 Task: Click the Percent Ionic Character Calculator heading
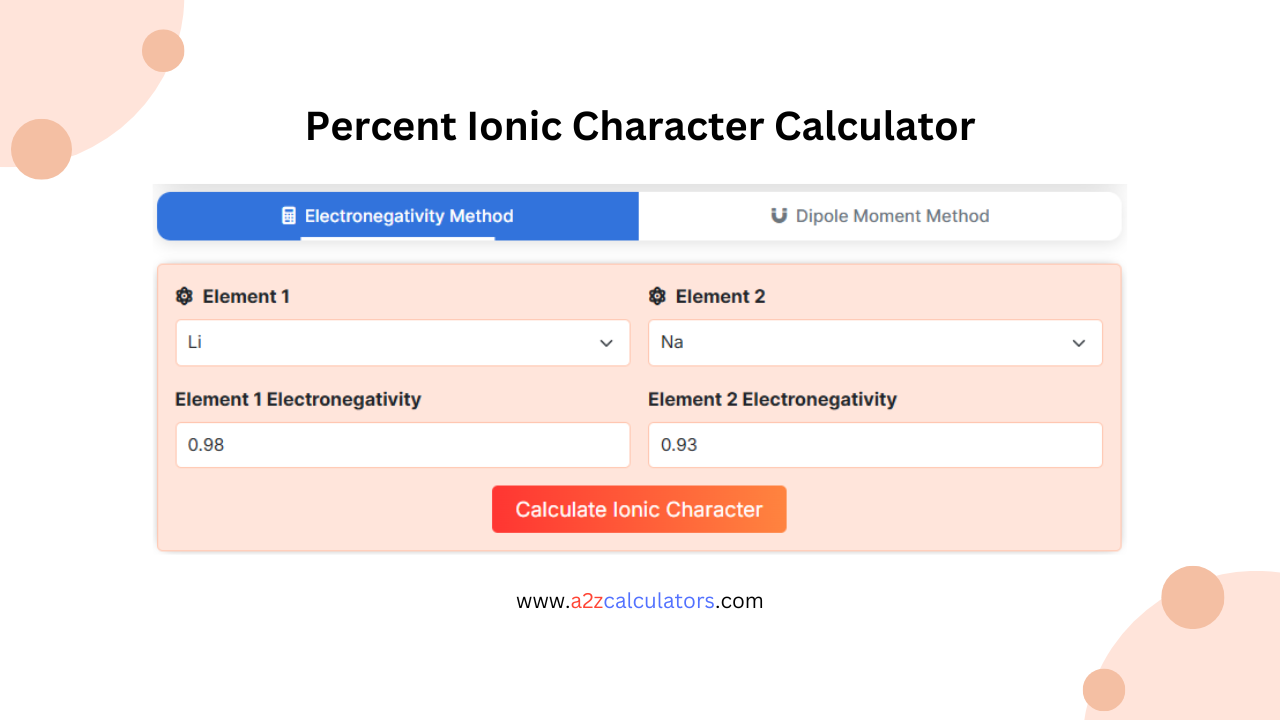point(640,126)
